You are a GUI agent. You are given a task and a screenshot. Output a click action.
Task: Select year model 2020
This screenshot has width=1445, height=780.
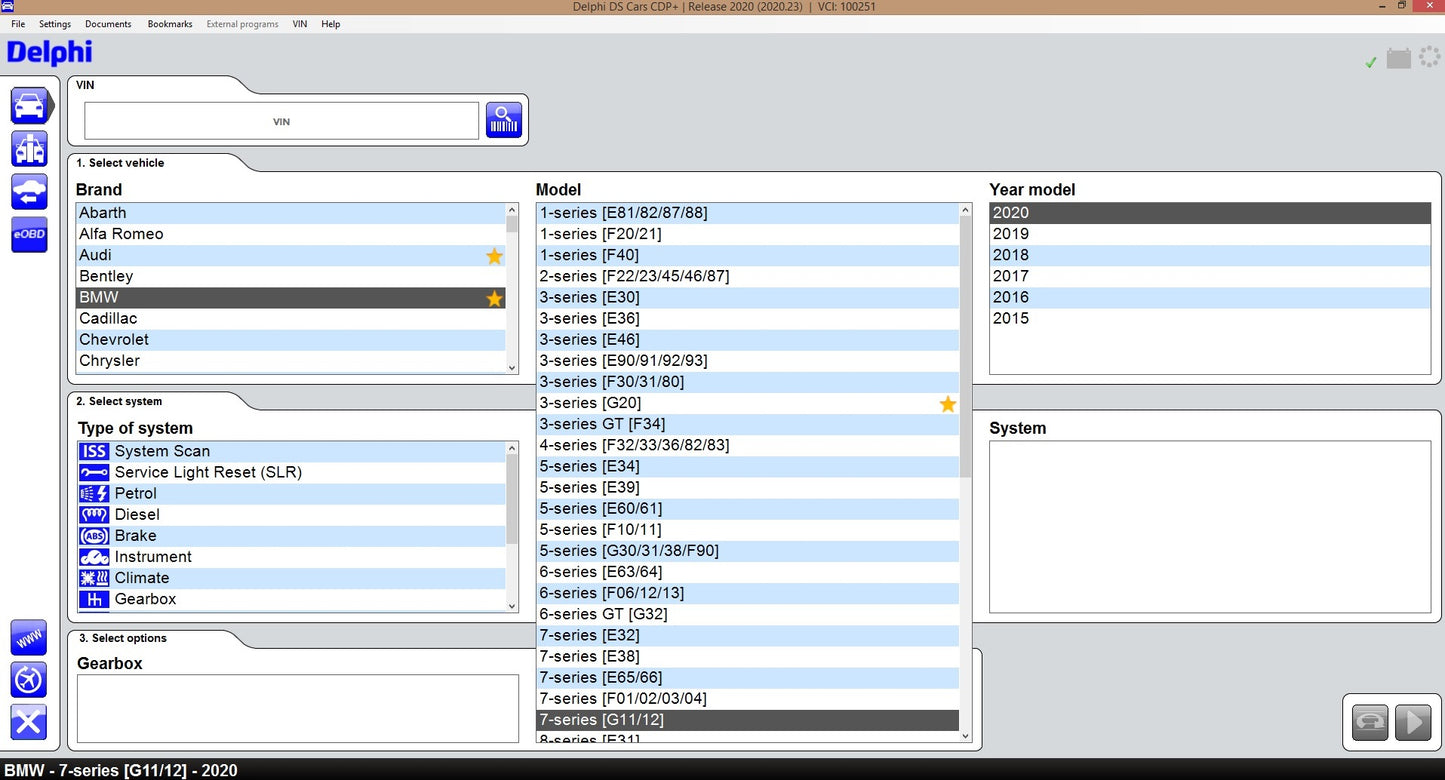tap(1210, 213)
